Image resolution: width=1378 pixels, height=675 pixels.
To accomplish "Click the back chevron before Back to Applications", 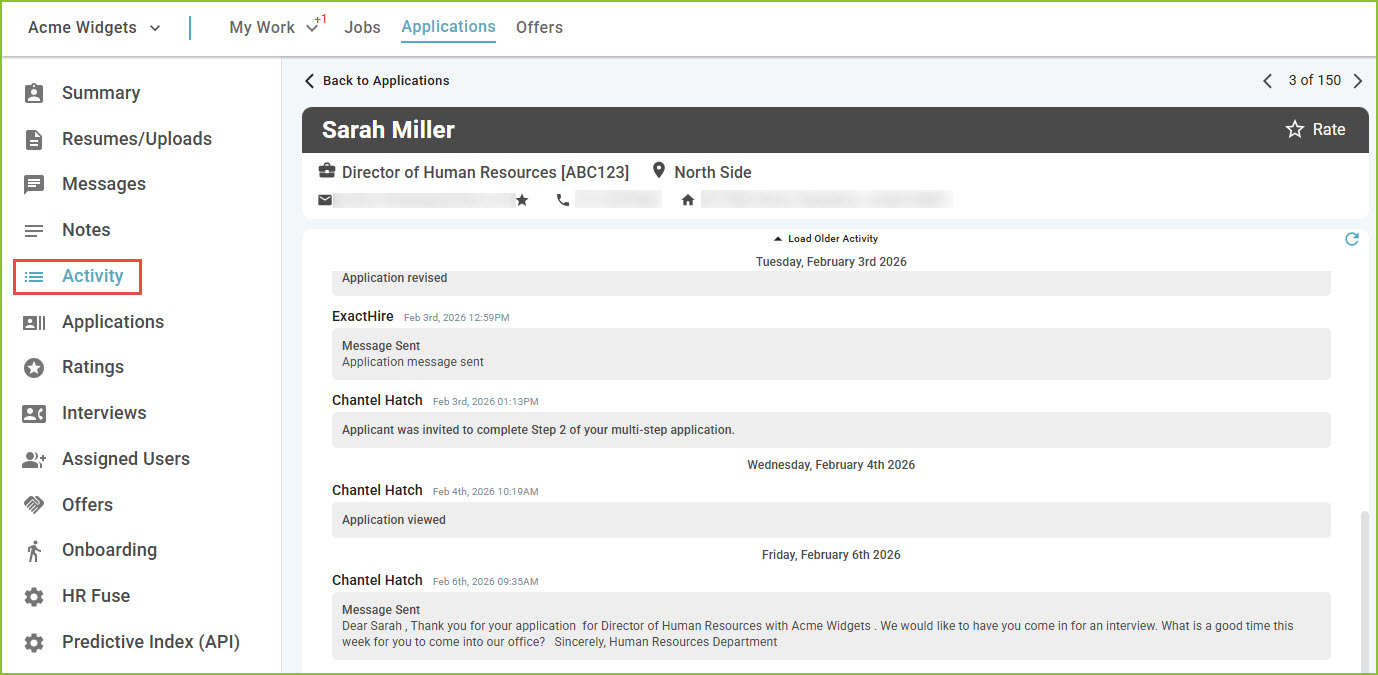I will pyautogui.click(x=309, y=81).
